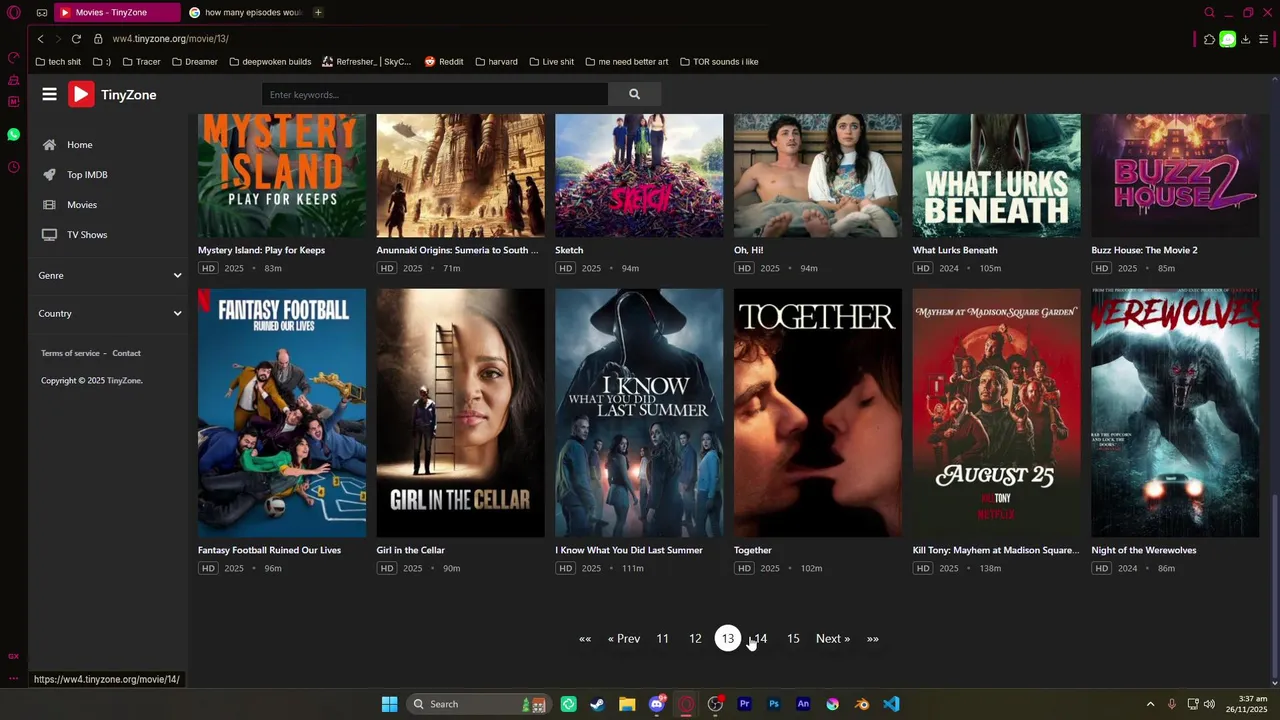This screenshot has height=720, width=1280.
Task: Go to page 12
Action: [695, 639]
